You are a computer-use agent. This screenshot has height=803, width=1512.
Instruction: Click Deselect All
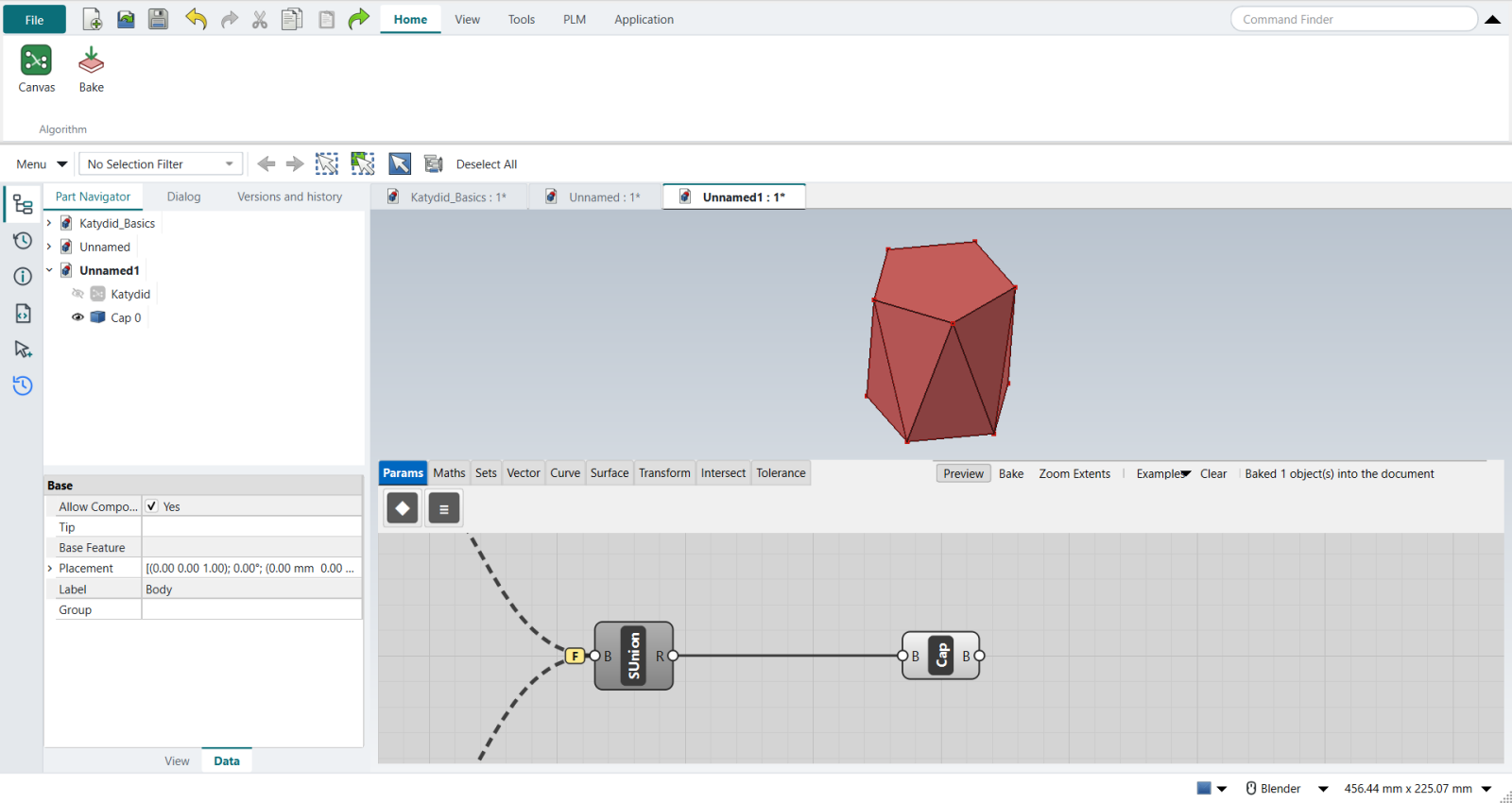tap(487, 164)
